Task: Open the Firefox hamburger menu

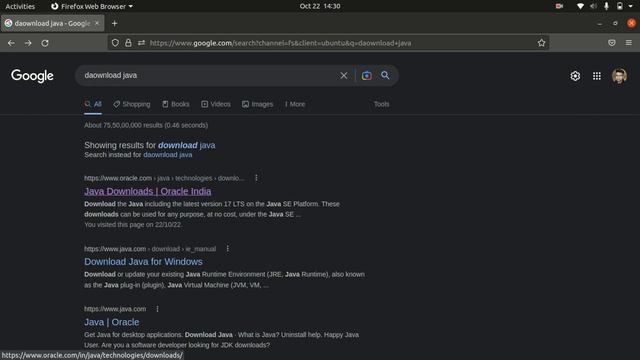Action: click(629, 43)
